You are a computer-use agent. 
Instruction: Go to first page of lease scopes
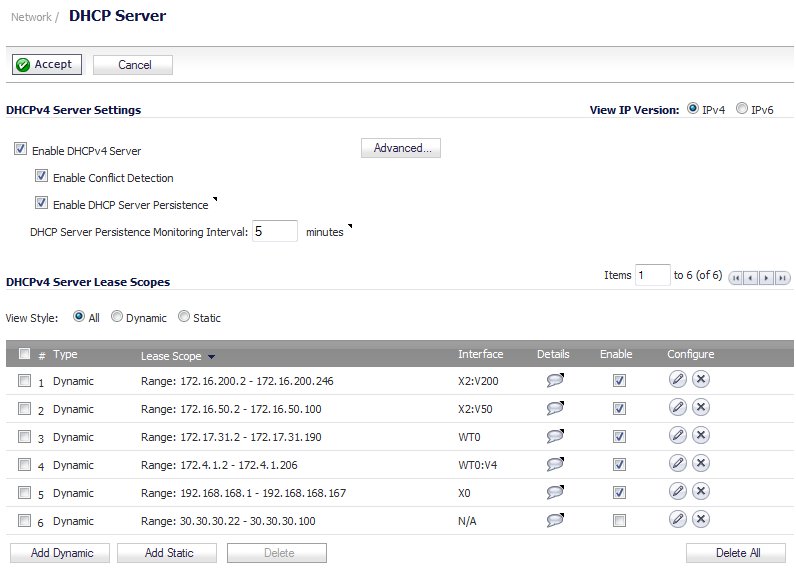pyautogui.click(x=736, y=278)
